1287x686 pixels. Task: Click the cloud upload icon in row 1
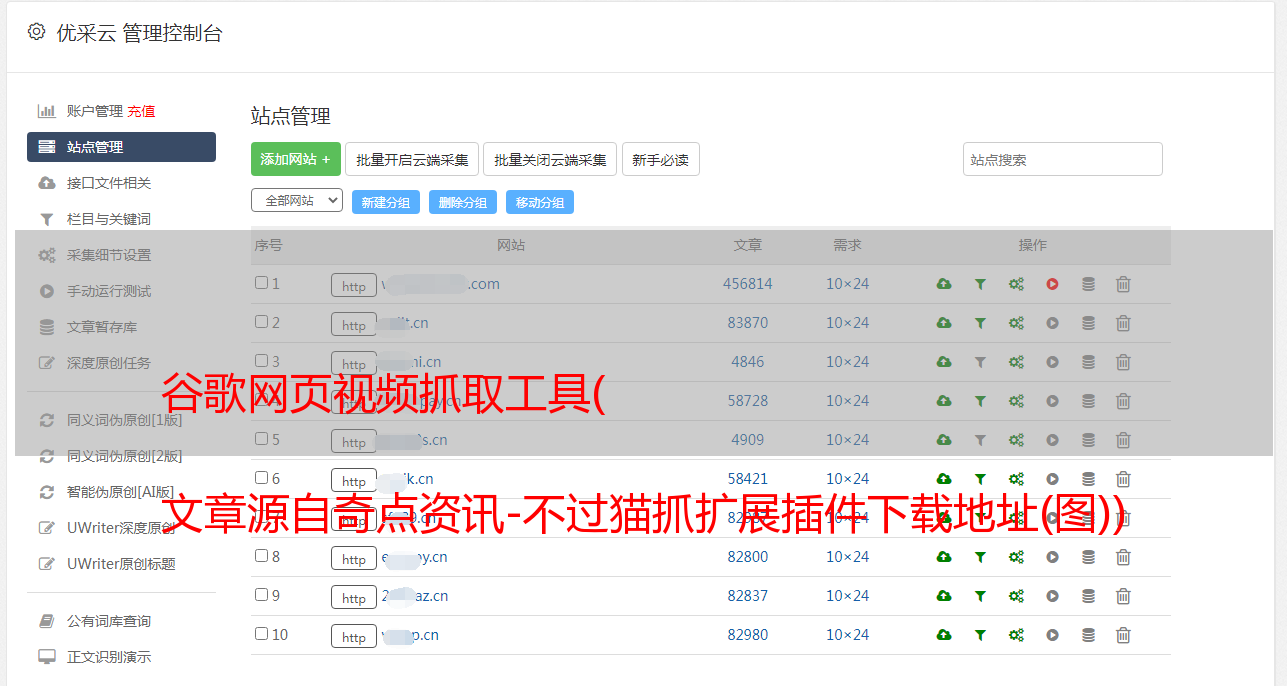pyautogui.click(x=944, y=284)
